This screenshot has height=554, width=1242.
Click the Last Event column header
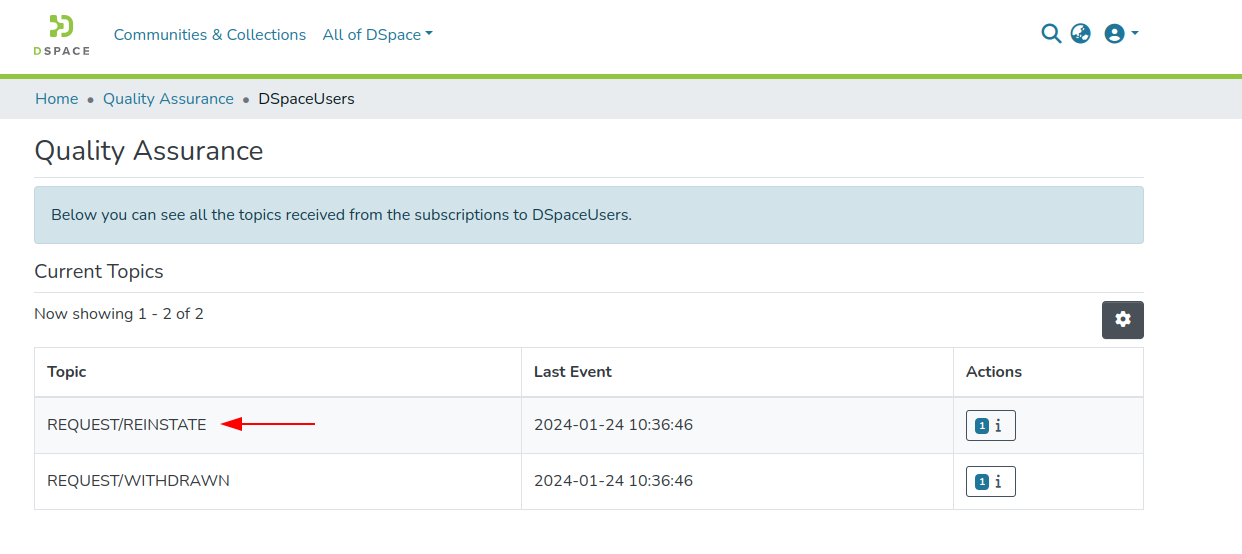tap(573, 372)
